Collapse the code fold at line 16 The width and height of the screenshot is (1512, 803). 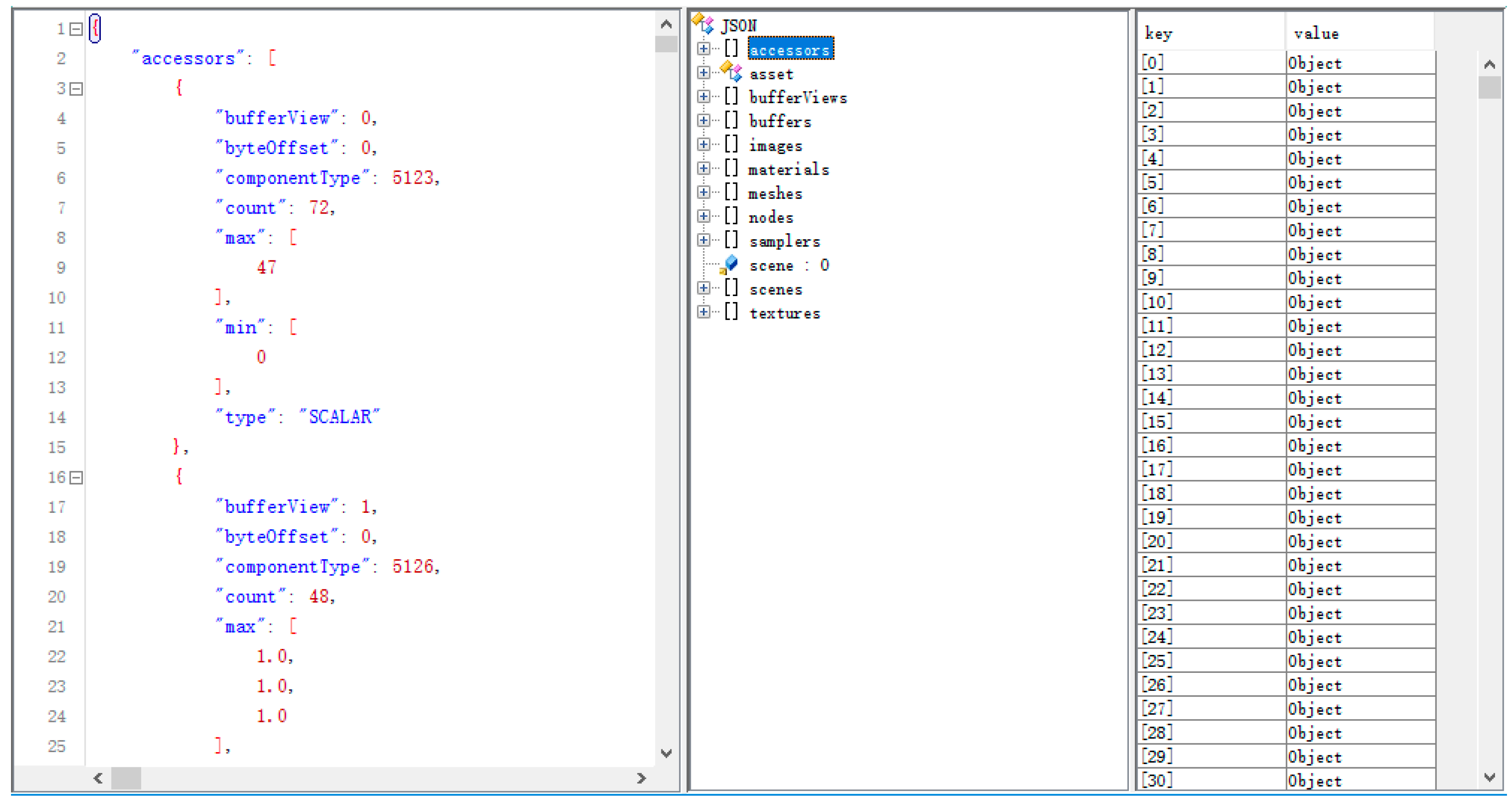(x=76, y=478)
